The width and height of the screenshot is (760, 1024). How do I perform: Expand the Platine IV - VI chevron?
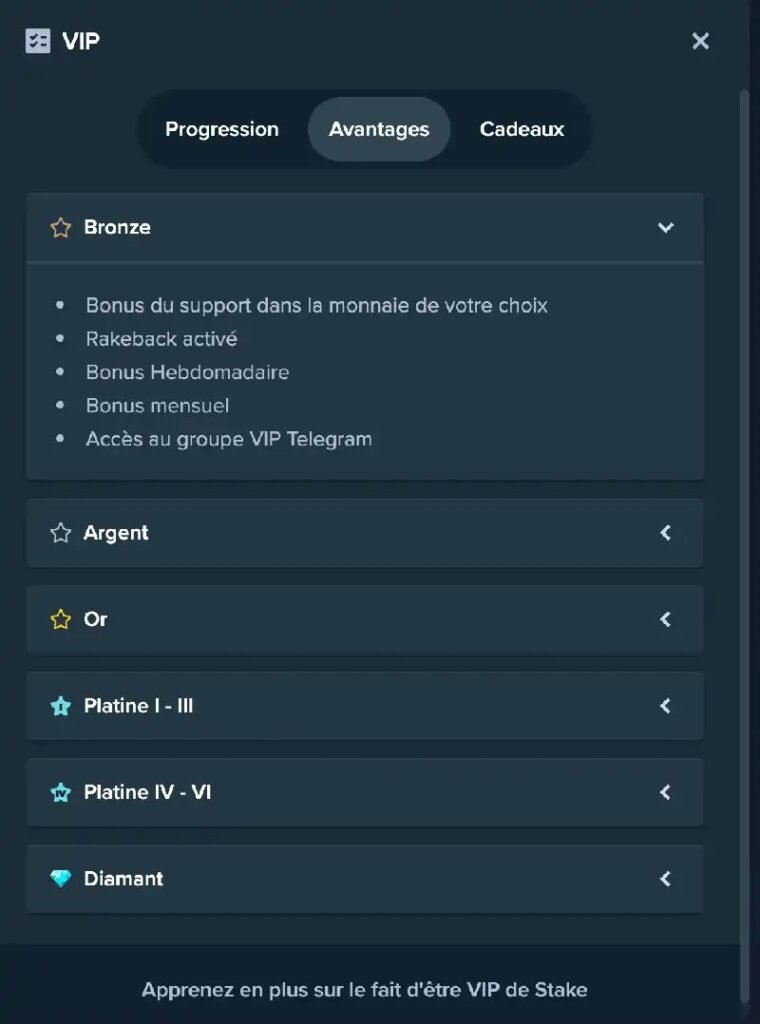pyautogui.click(x=665, y=792)
